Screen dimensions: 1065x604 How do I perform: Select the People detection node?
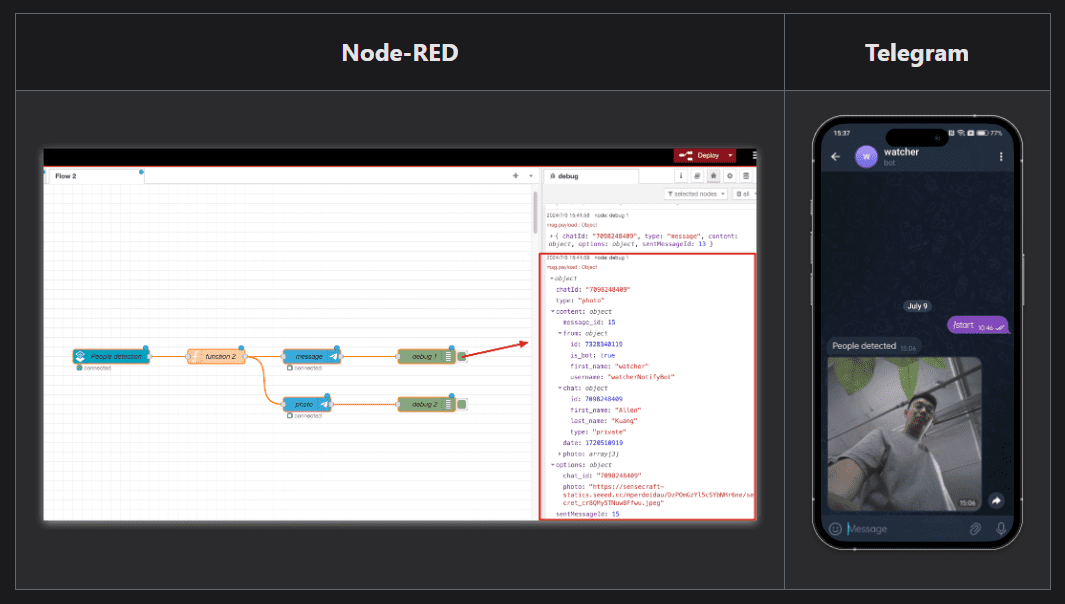pos(111,356)
